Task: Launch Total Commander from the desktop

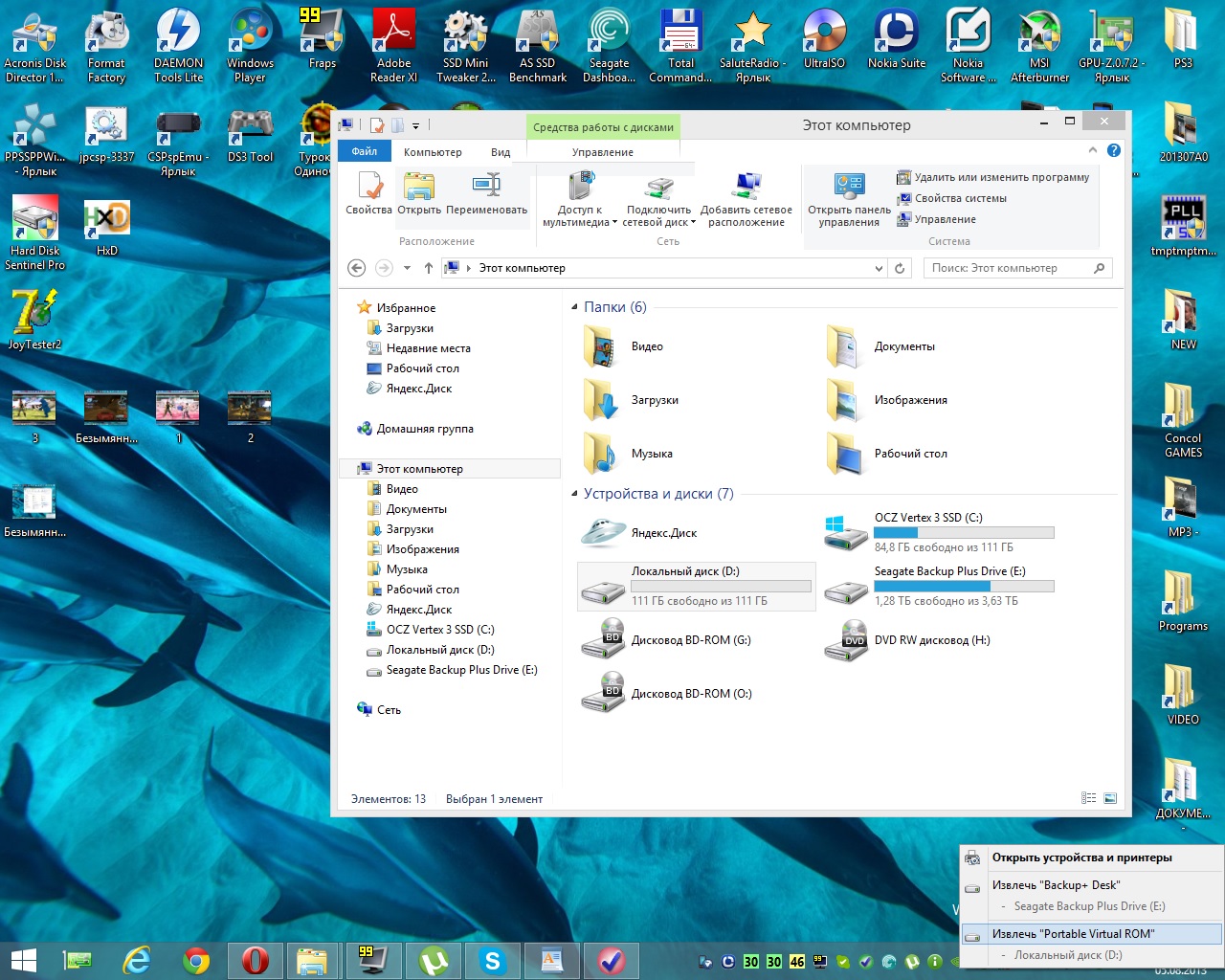Action: tap(680, 45)
